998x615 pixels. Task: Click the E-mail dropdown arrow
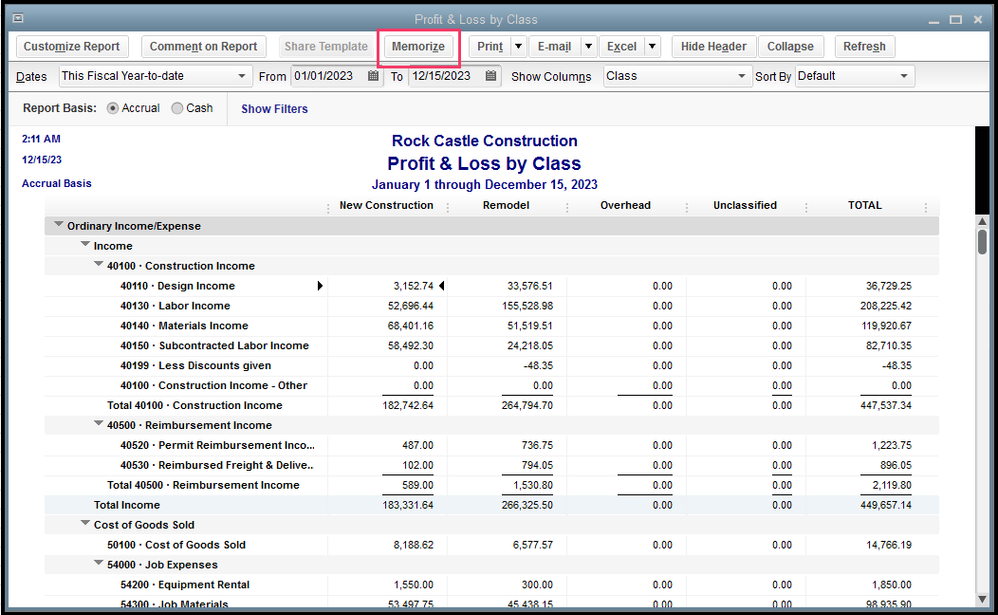pyautogui.click(x=588, y=46)
